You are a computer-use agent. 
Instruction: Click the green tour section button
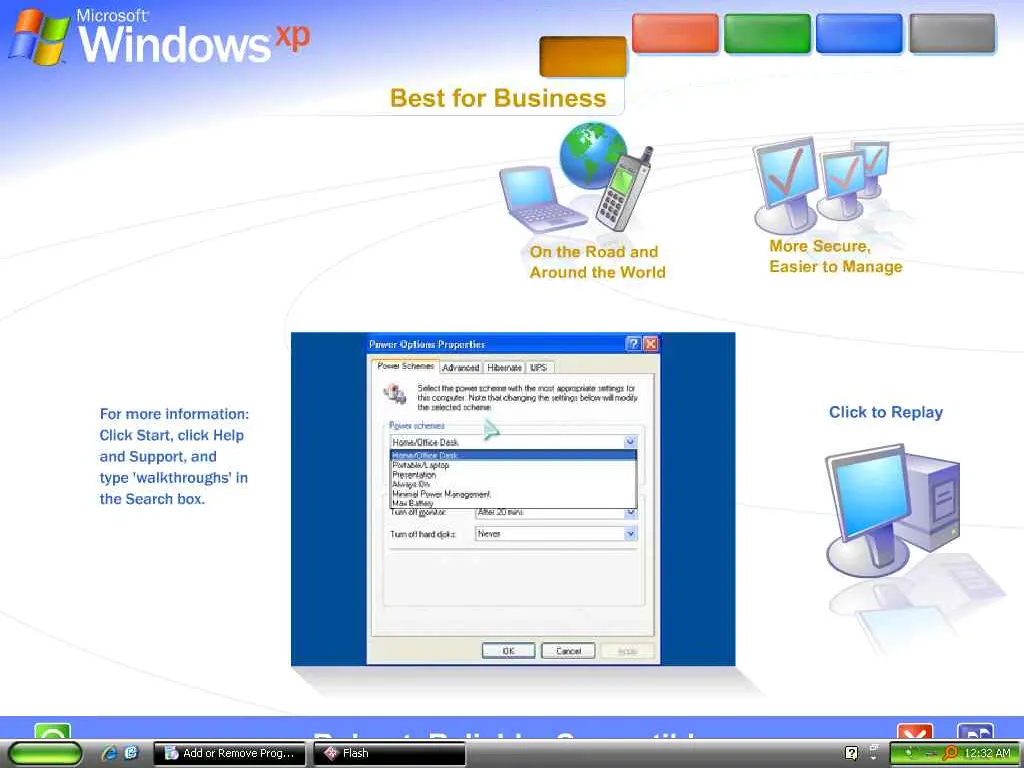coord(767,33)
